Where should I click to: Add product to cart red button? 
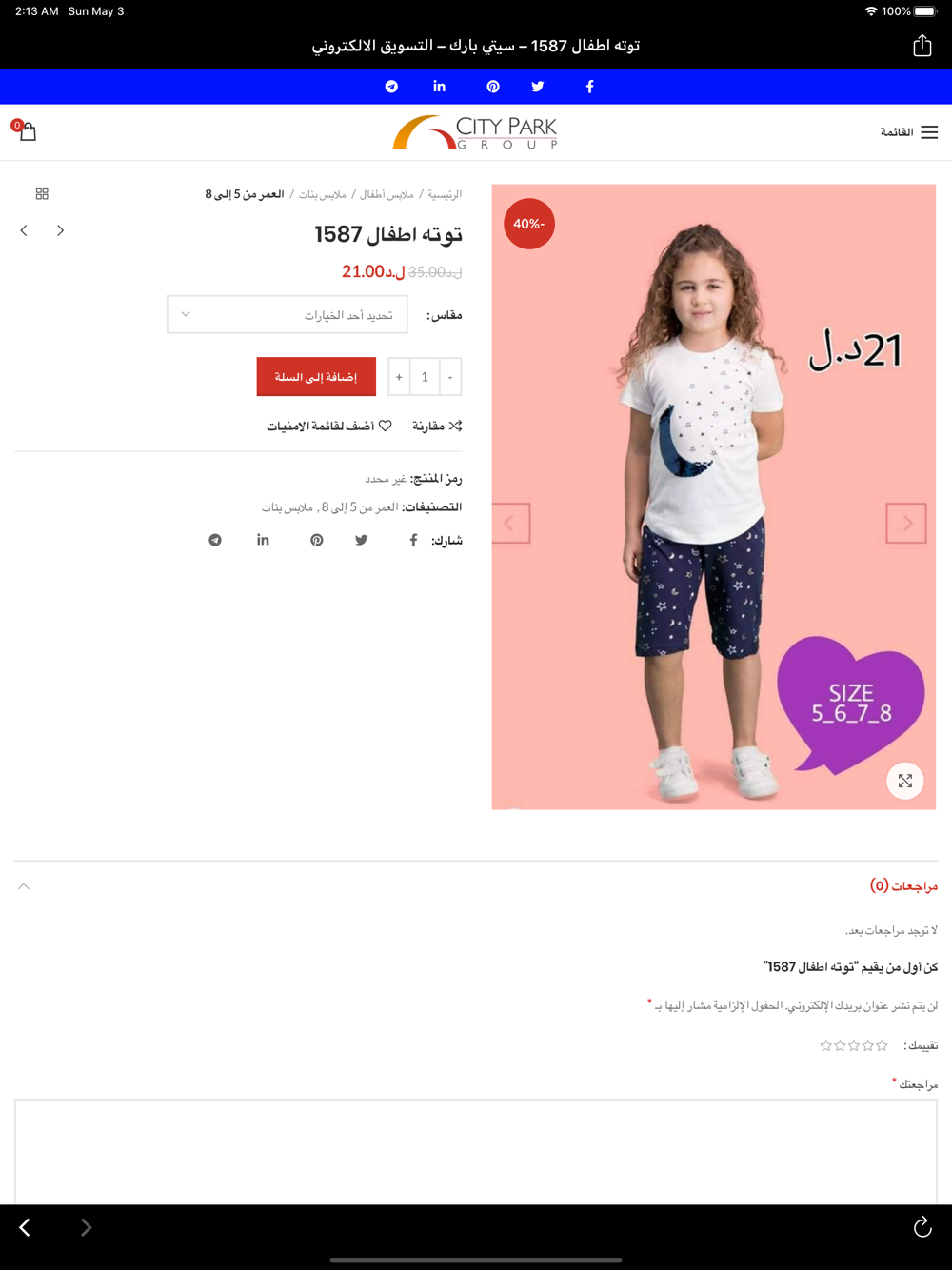316,377
